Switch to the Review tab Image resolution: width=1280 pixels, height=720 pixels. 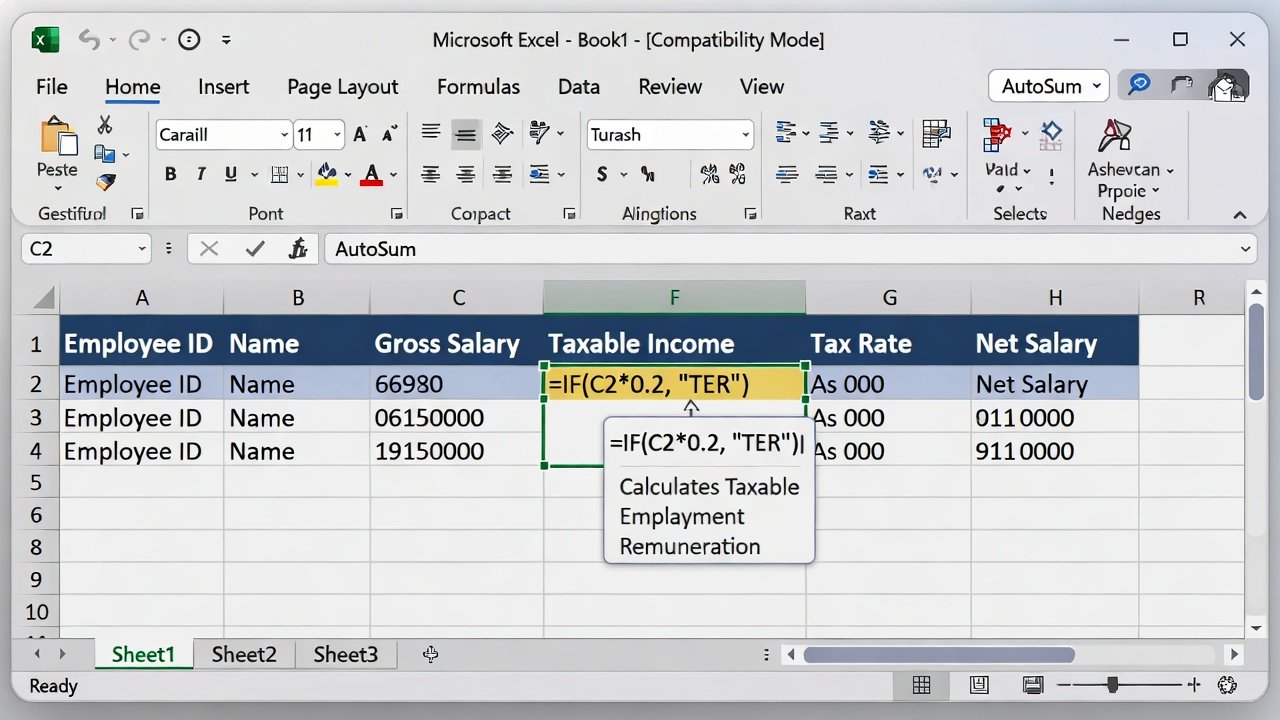pyautogui.click(x=670, y=87)
